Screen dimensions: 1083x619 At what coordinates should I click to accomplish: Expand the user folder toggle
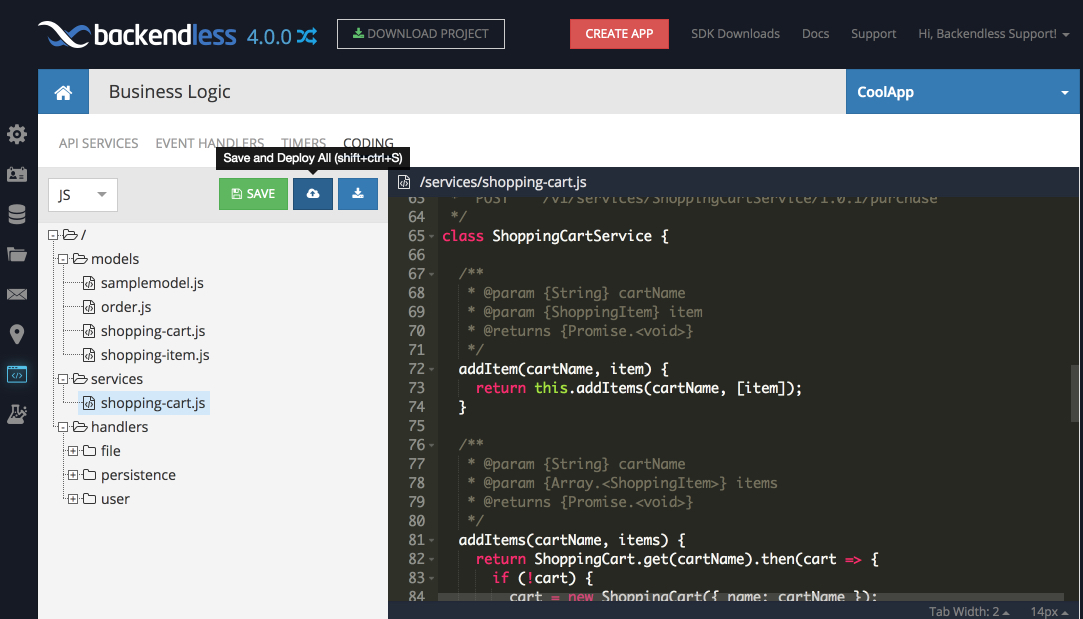click(x=73, y=499)
